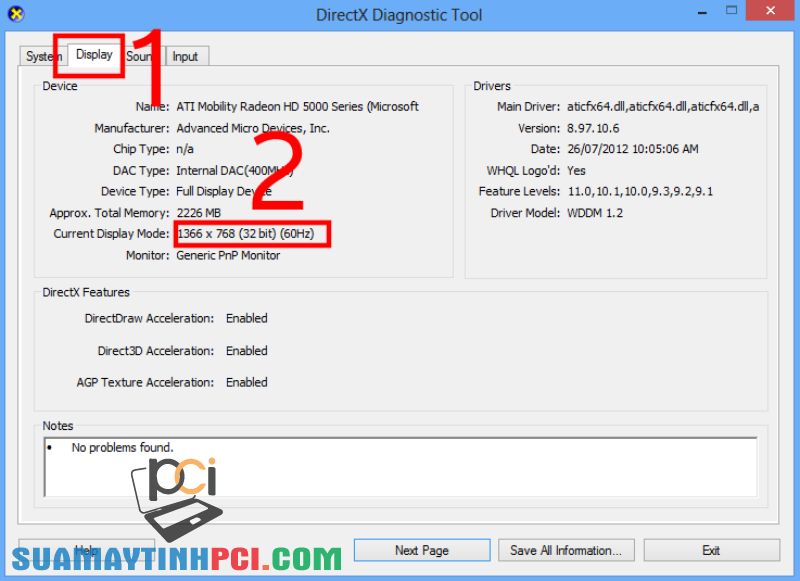
Task: Close the DirectX Diagnostic Tool window
Action: click(771, 10)
